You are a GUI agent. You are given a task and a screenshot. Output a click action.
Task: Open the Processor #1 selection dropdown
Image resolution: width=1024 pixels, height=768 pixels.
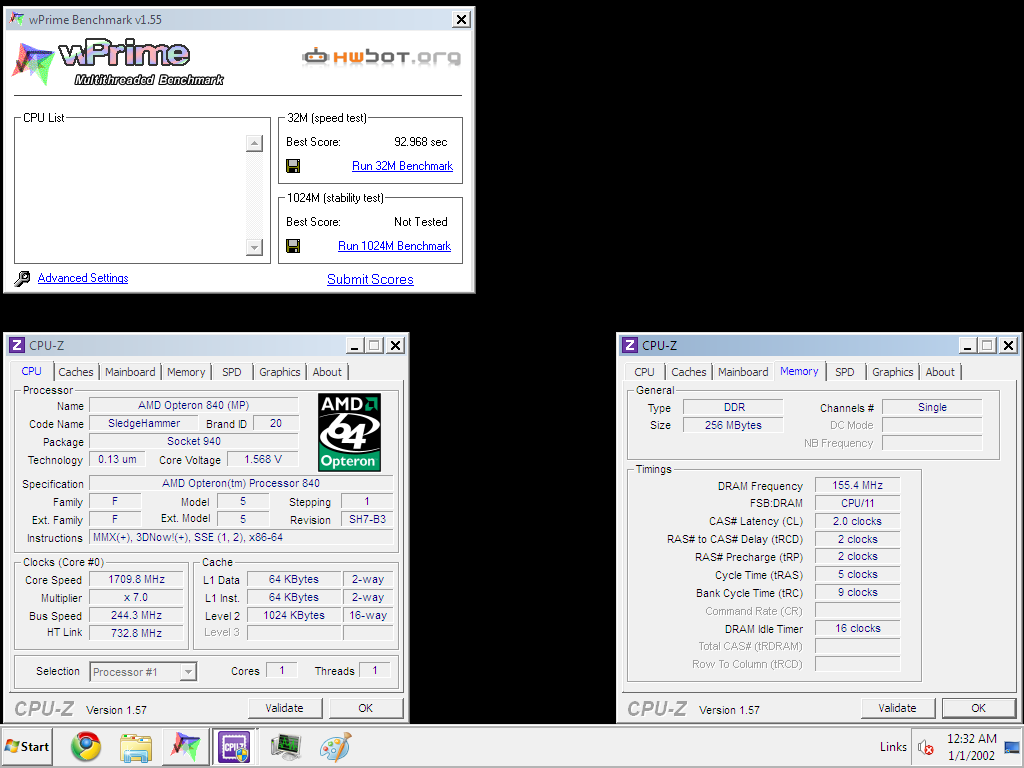click(x=188, y=671)
